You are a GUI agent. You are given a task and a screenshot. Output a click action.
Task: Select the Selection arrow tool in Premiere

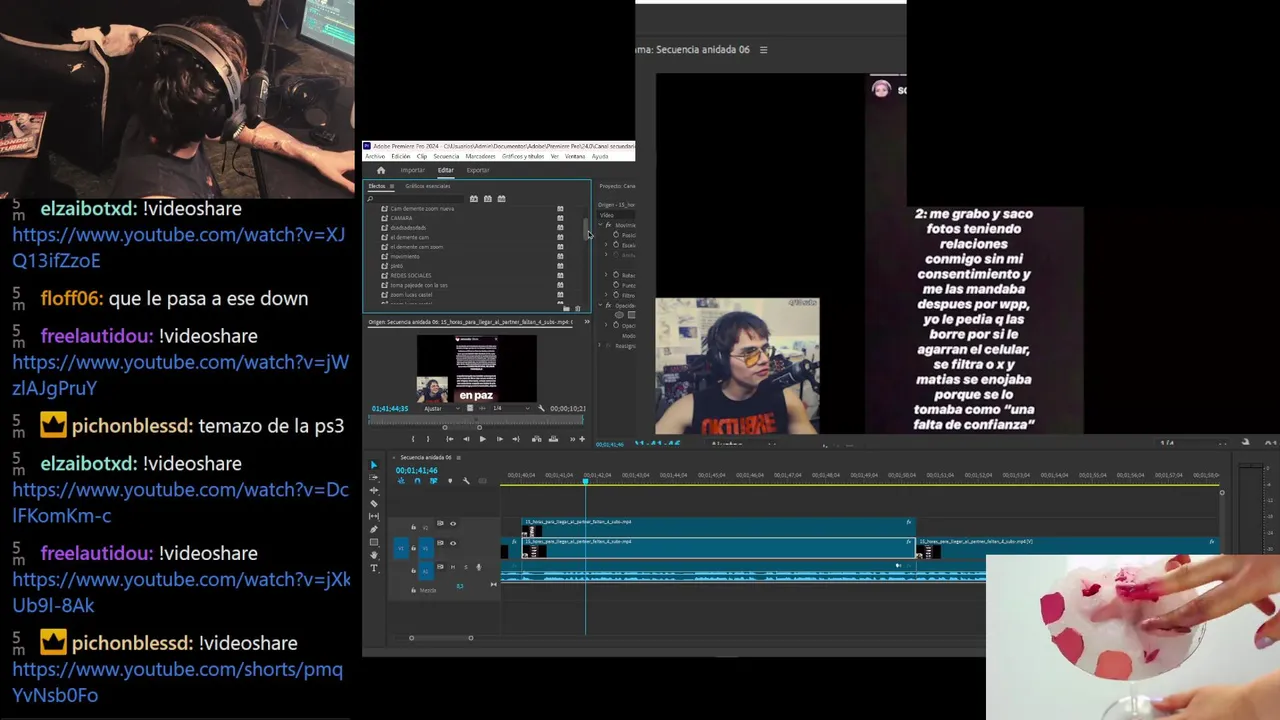[x=374, y=465]
